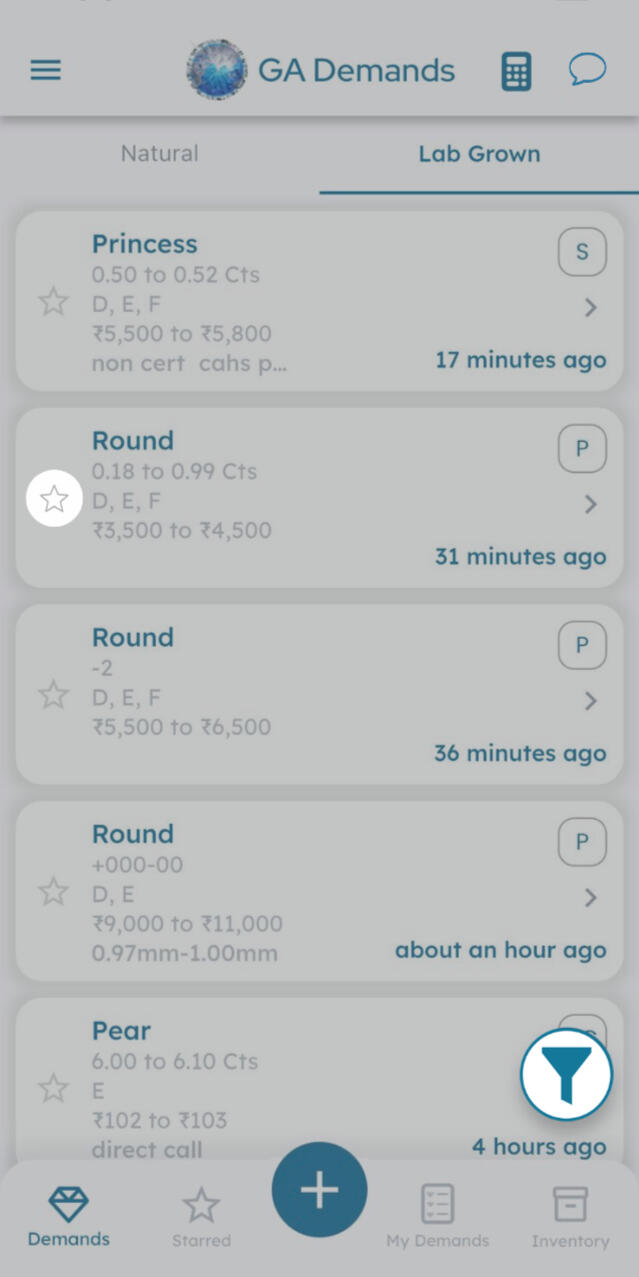Open the chat messages icon
The height and width of the screenshot is (1277, 639).
click(588, 70)
